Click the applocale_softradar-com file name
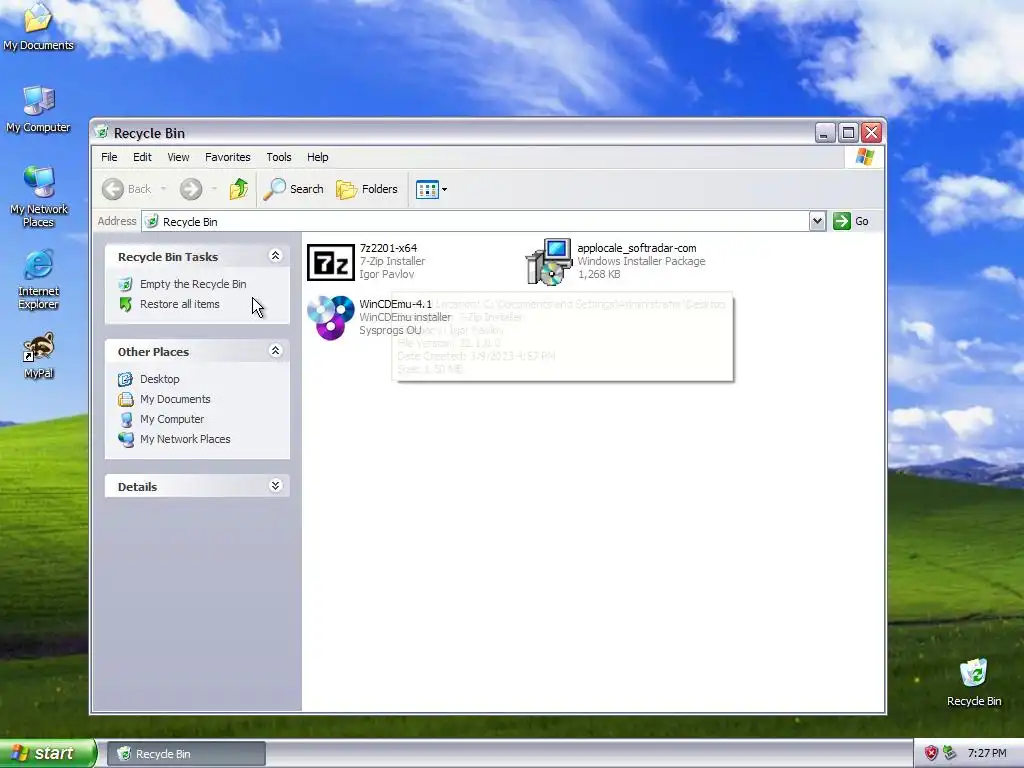Image resolution: width=1024 pixels, height=768 pixels. 637,248
